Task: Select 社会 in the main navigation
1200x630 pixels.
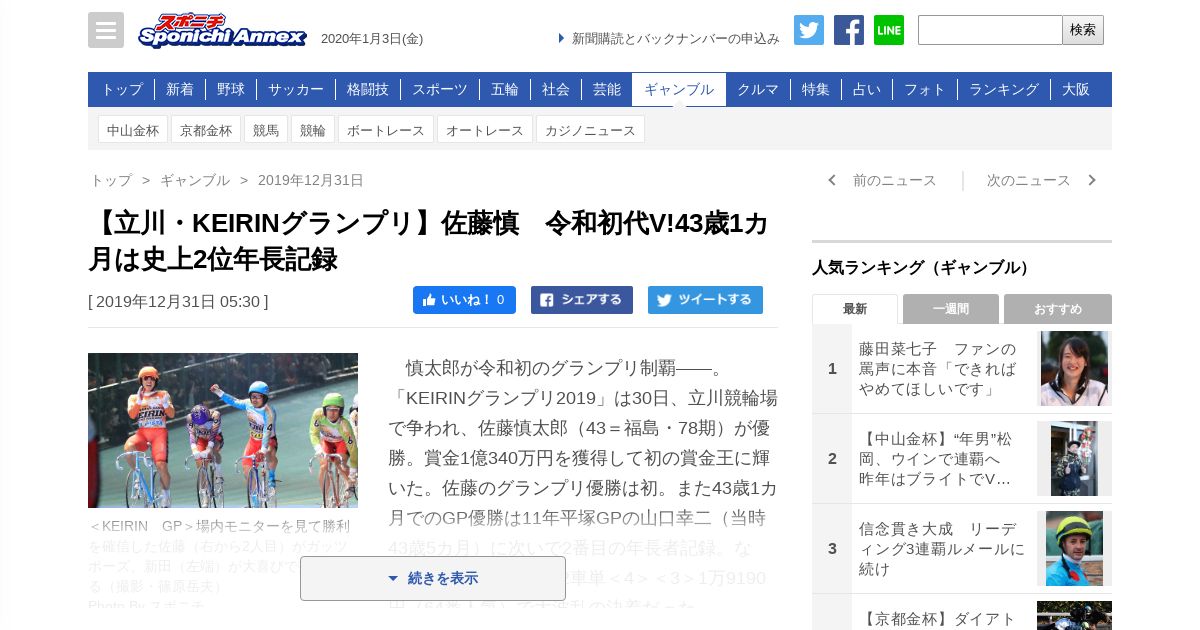Action: pyautogui.click(x=556, y=89)
